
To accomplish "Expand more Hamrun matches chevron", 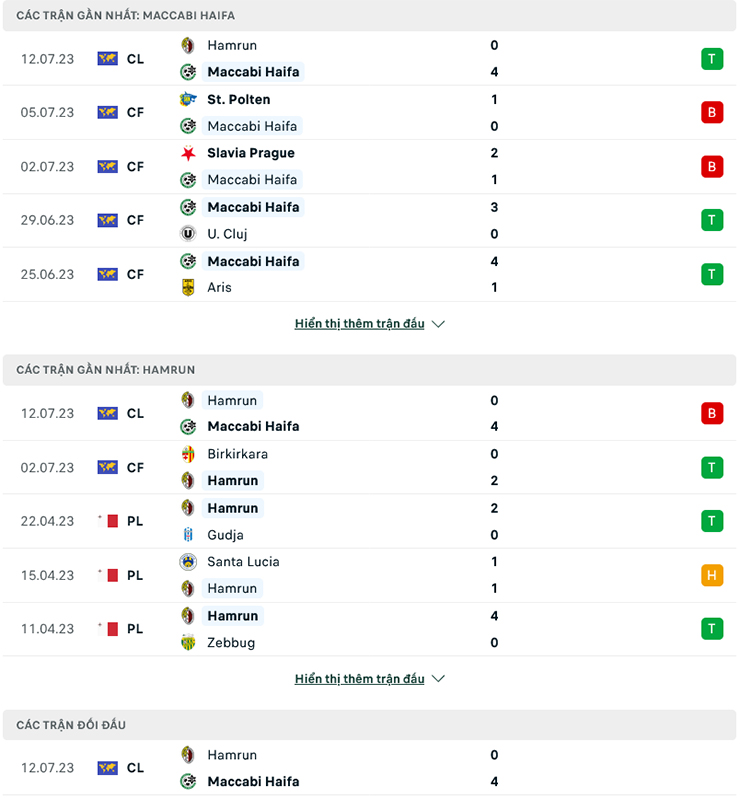I will [x=438, y=679].
